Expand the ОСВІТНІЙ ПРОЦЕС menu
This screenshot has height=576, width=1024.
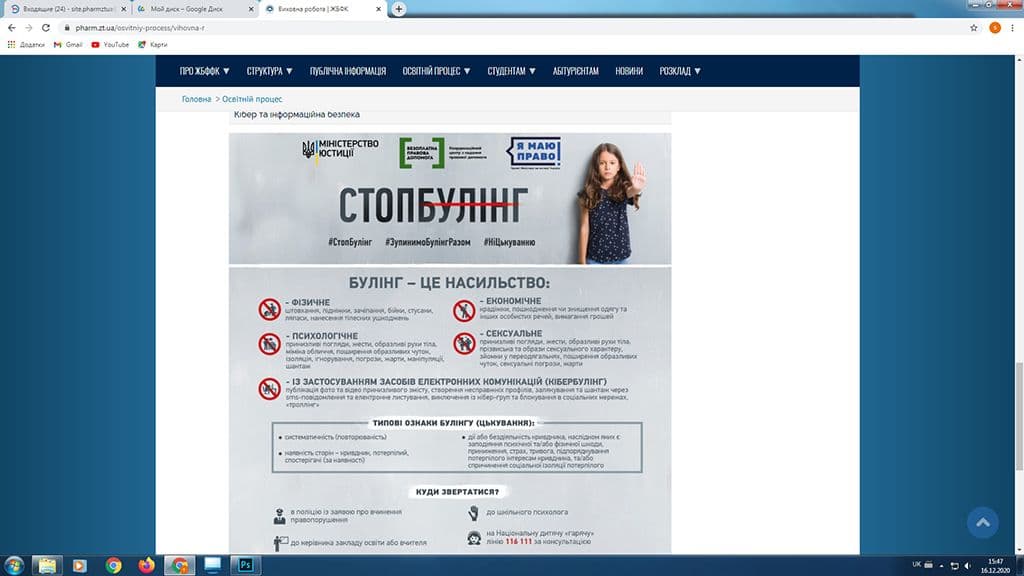pyautogui.click(x=436, y=71)
